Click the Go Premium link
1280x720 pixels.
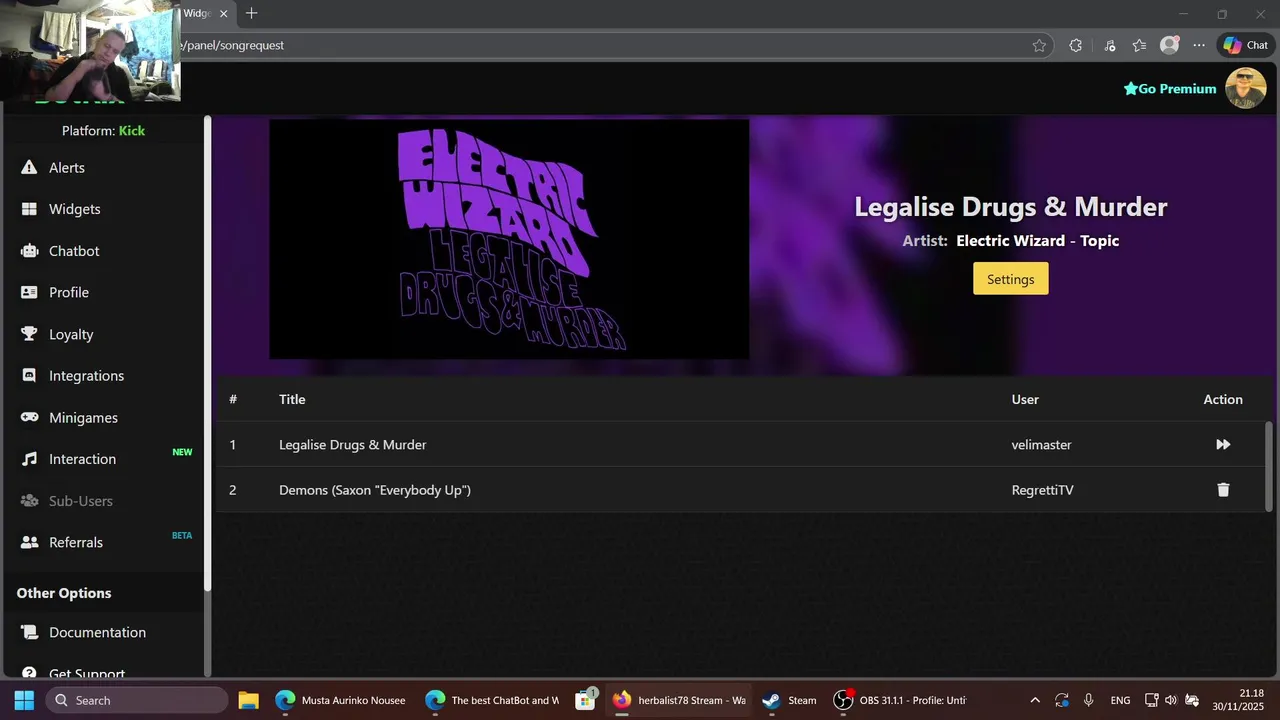tap(1170, 89)
